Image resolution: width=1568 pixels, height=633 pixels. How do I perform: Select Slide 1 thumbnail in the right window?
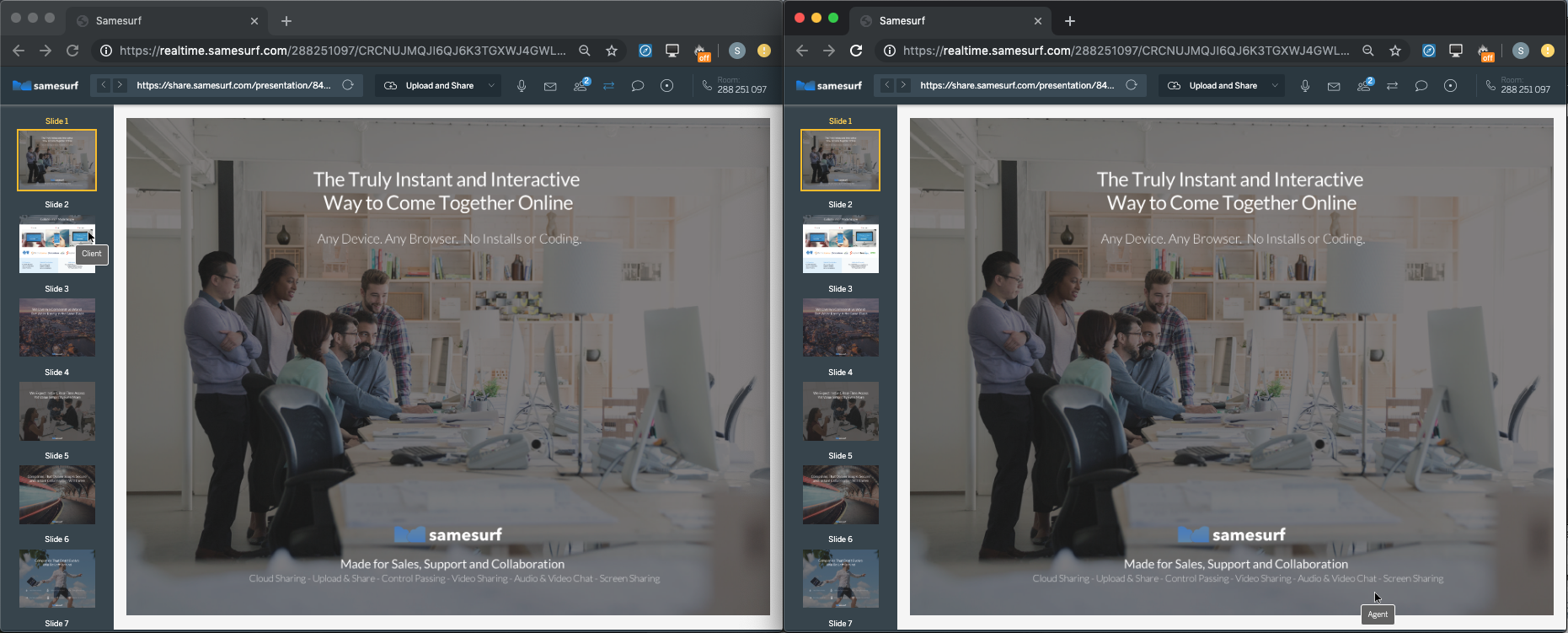click(841, 160)
